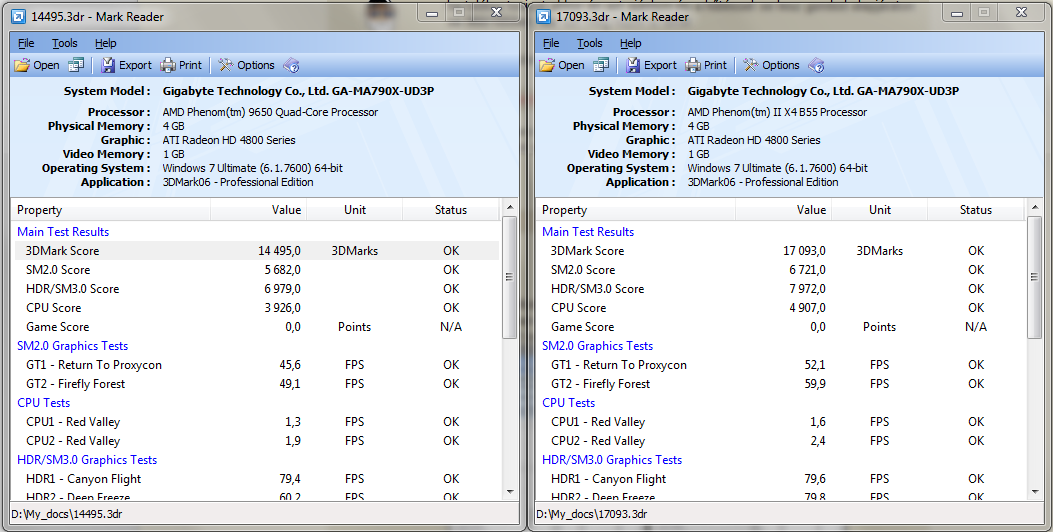Click scroll down arrow in 17093.3dr list
This screenshot has width=1053, height=532.
click(x=1035, y=492)
